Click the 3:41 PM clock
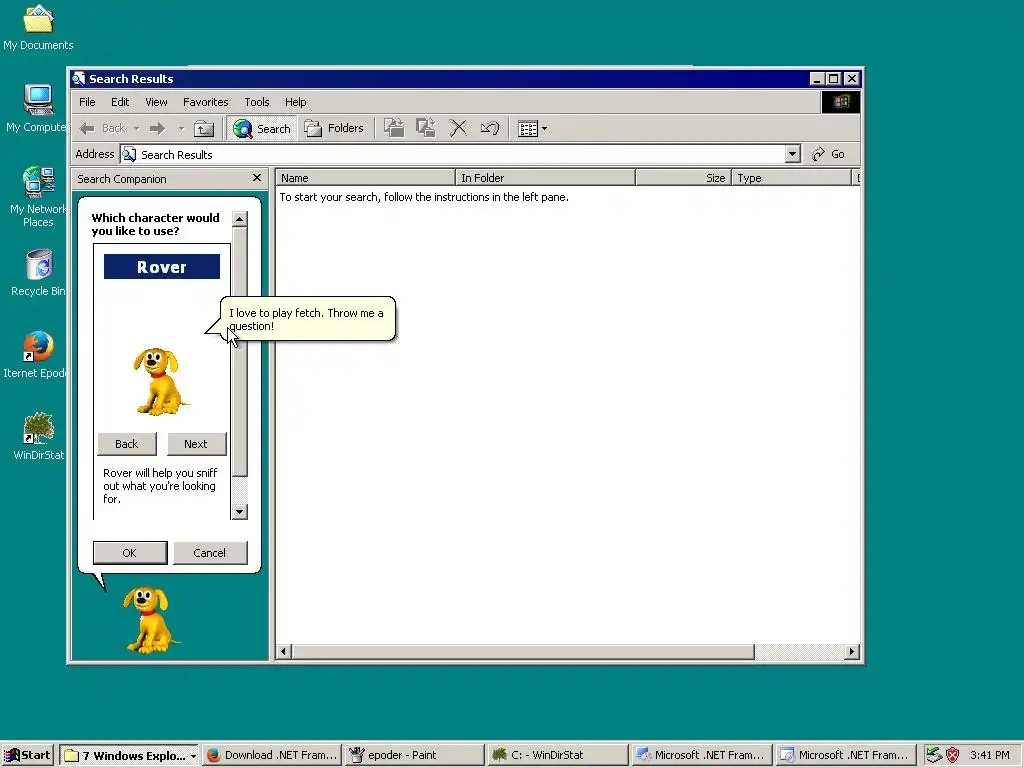This screenshot has height=768, width=1024. [990, 756]
